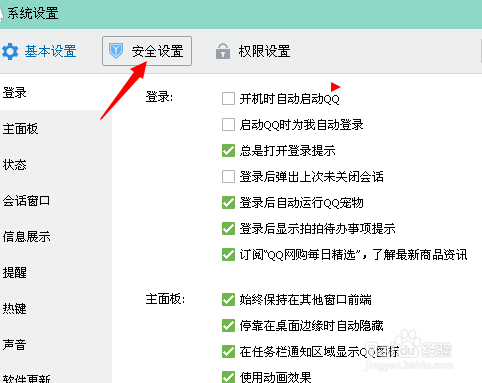
Task: Click the shield icon for 安全设置
Action: [x=116, y=51]
